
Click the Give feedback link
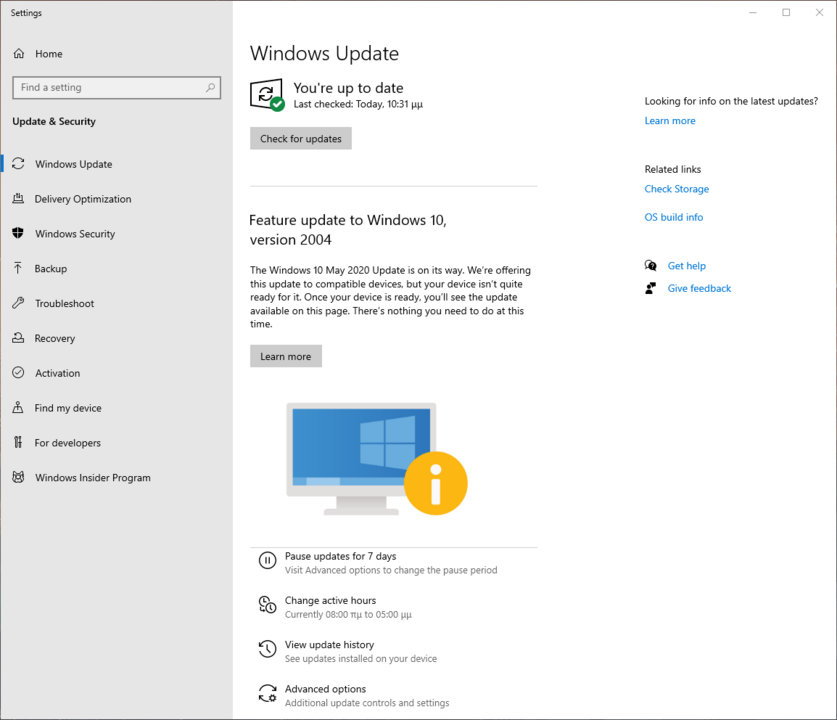(x=699, y=288)
